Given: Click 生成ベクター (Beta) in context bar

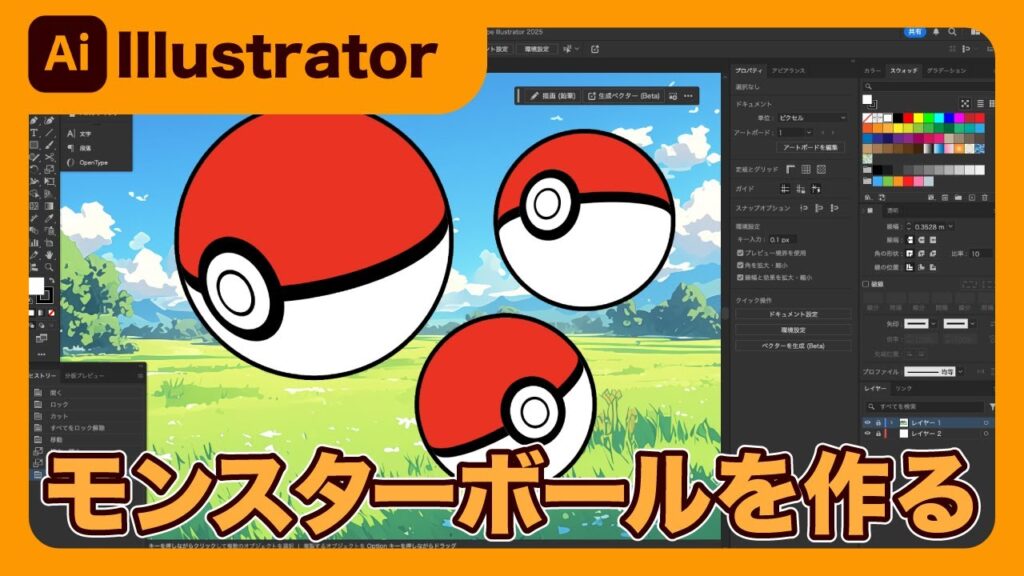Looking at the screenshot, I should pos(624,96).
